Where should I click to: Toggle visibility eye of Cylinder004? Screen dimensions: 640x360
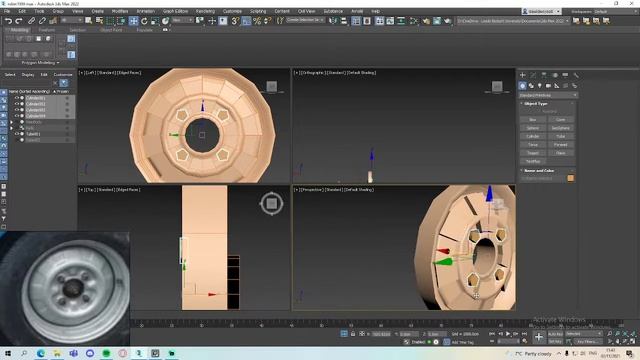point(17,116)
